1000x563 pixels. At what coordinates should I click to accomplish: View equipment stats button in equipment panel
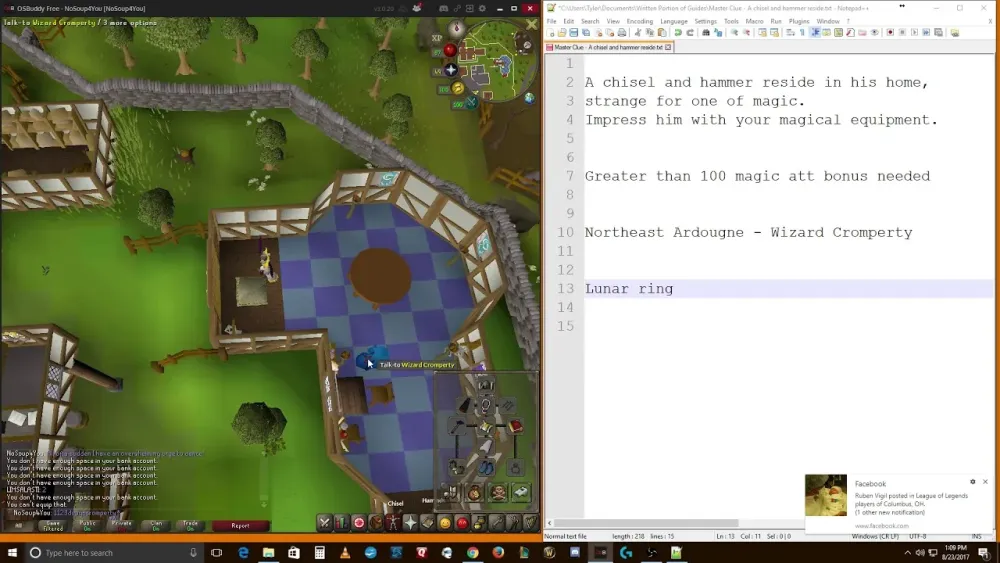pyautogui.click(x=450, y=492)
